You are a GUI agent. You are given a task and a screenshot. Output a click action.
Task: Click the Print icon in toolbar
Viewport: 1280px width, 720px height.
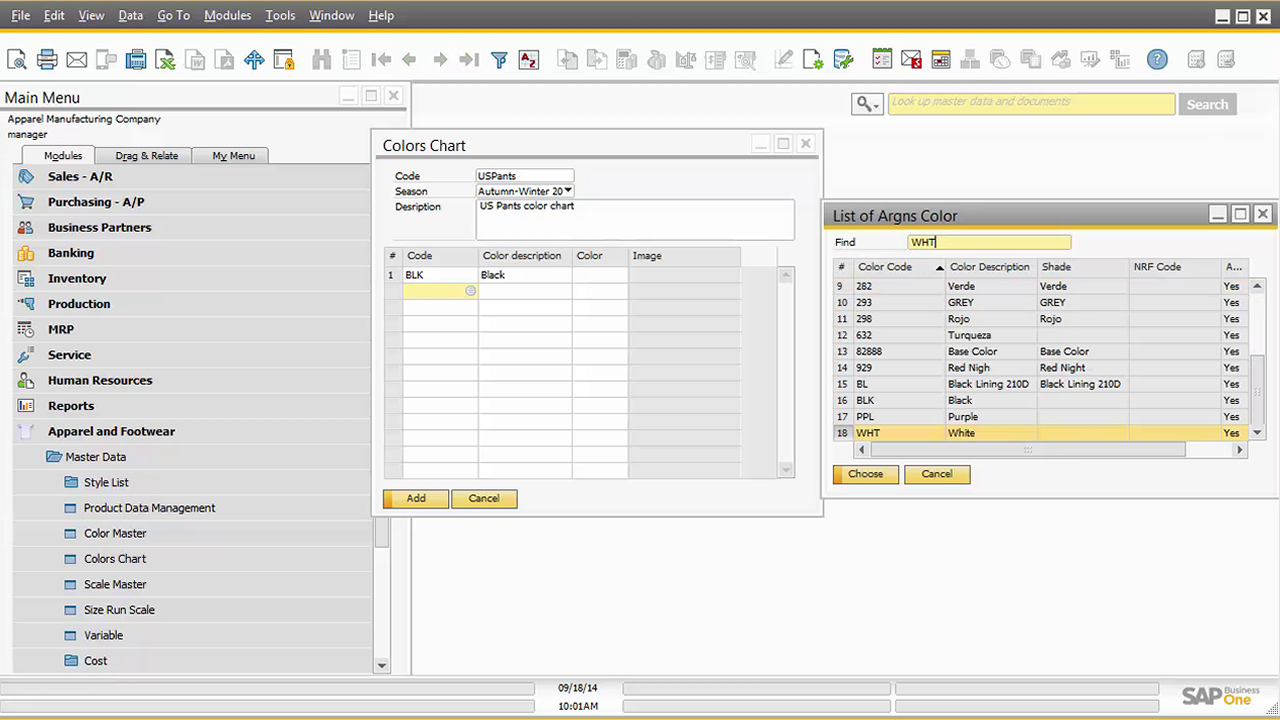(x=47, y=60)
